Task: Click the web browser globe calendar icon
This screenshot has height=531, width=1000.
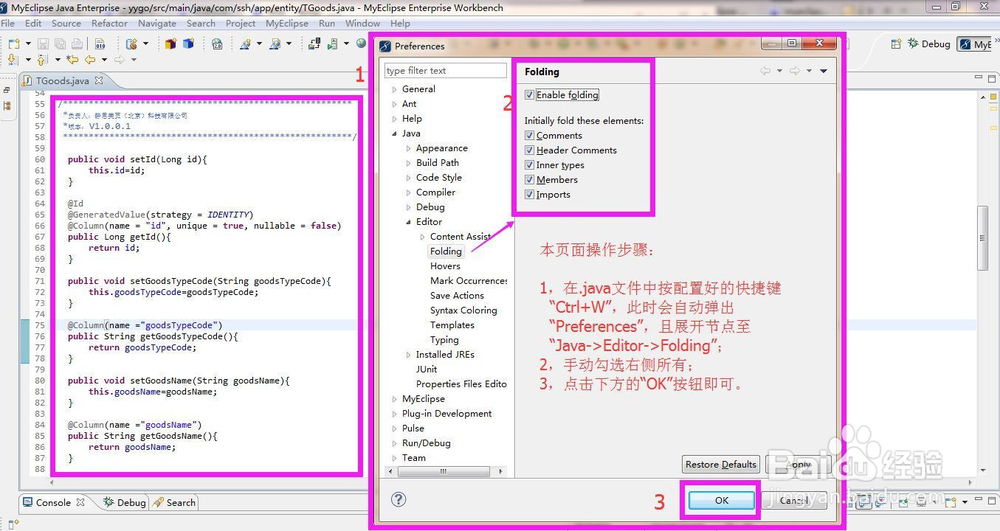Action: pos(217,44)
